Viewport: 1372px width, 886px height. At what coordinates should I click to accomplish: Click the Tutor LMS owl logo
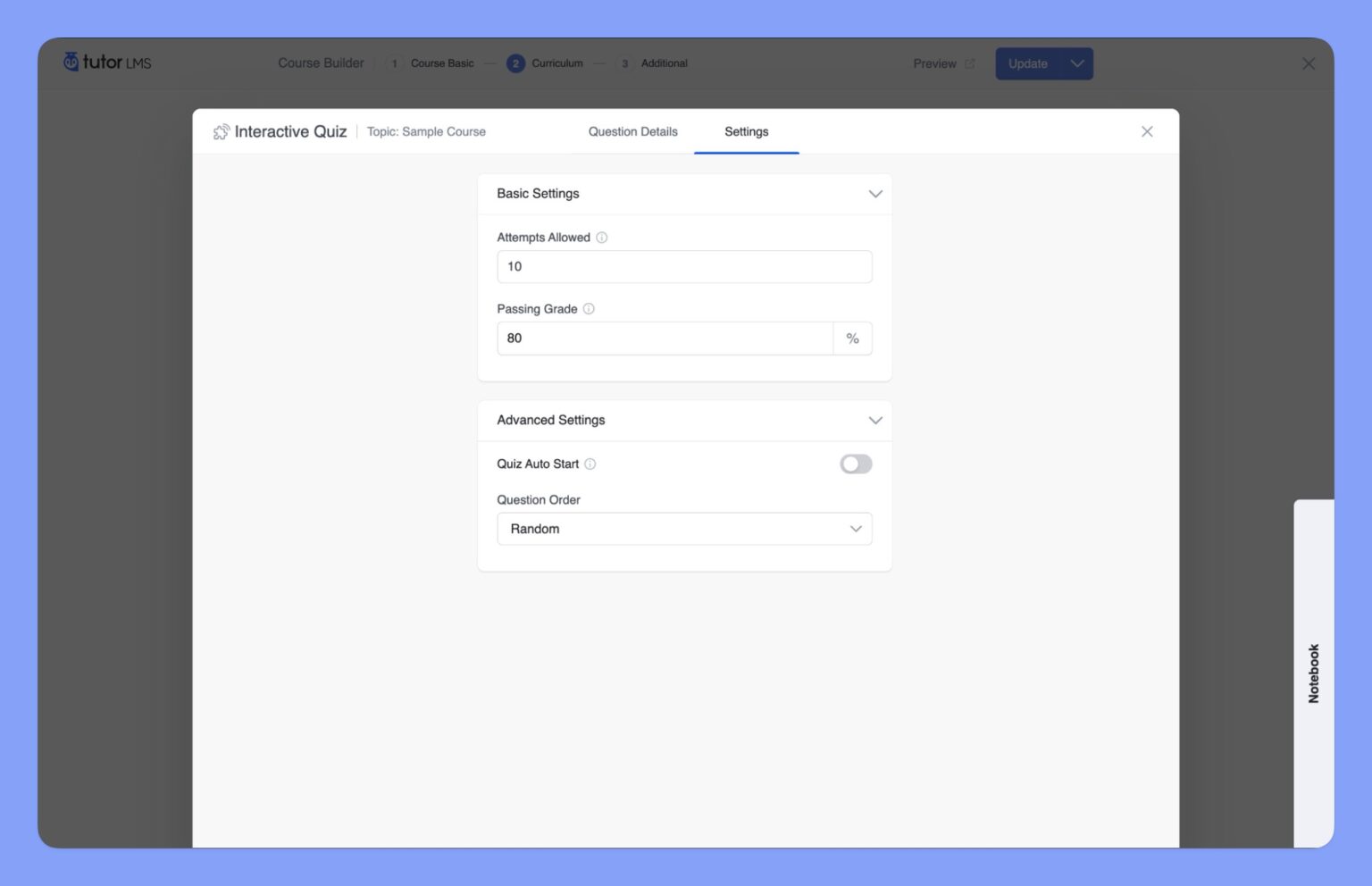pyautogui.click(x=71, y=62)
